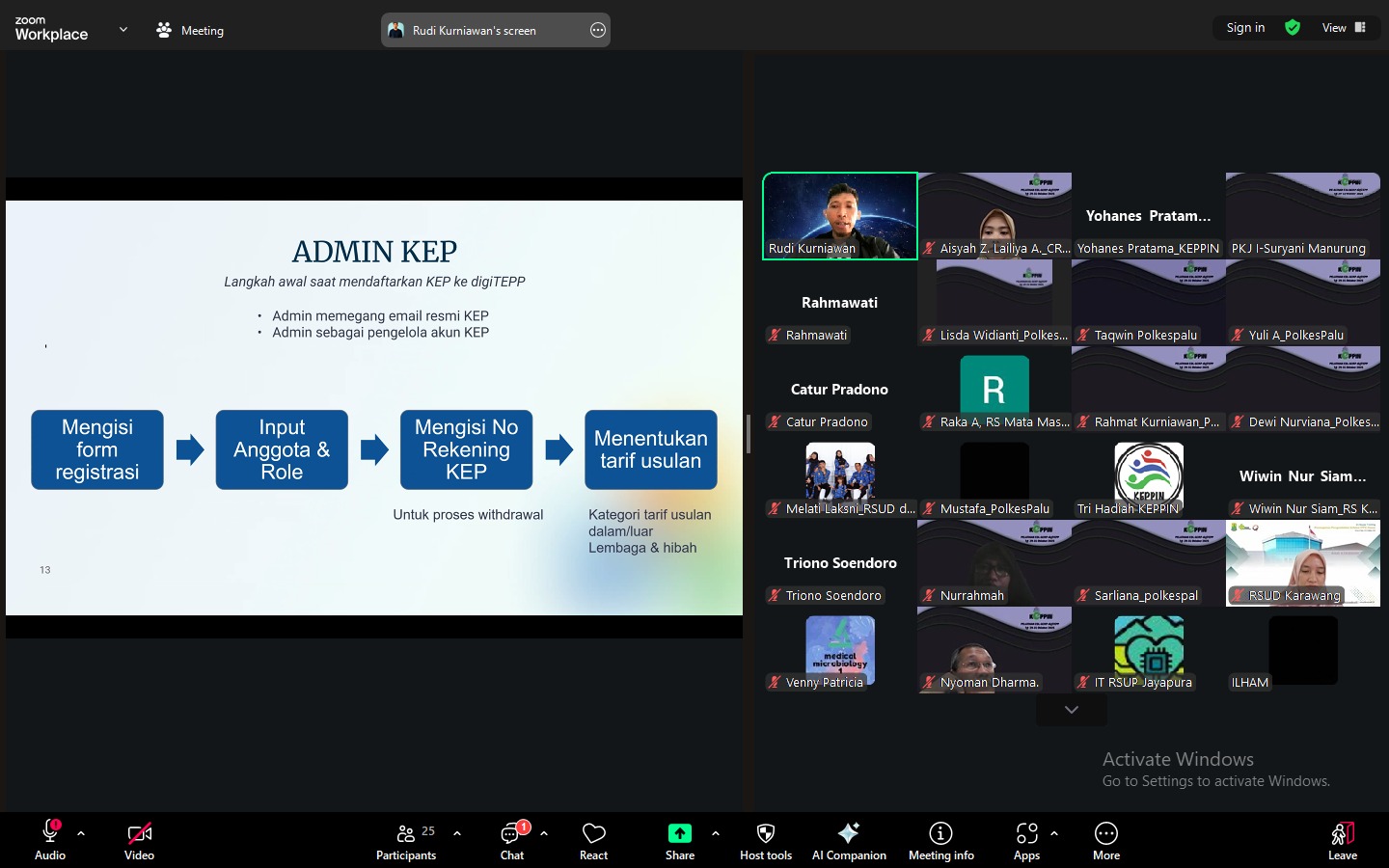Image resolution: width=1389 pixels, height=868 pixels.
Task: Open the Meeting tab at top
Action: 190,30
